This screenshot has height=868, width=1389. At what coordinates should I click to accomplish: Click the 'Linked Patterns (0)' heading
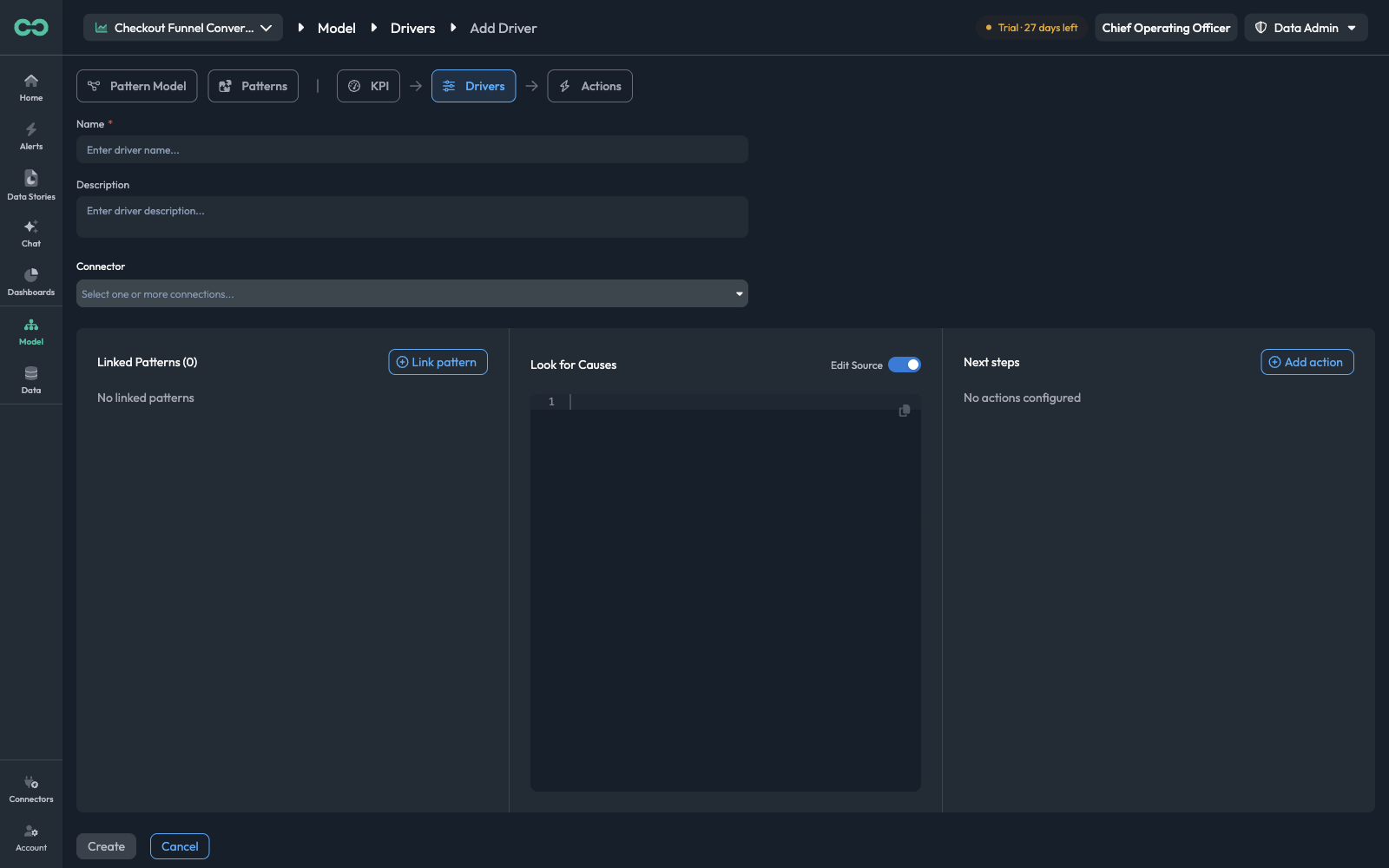(x=148, y=362)
